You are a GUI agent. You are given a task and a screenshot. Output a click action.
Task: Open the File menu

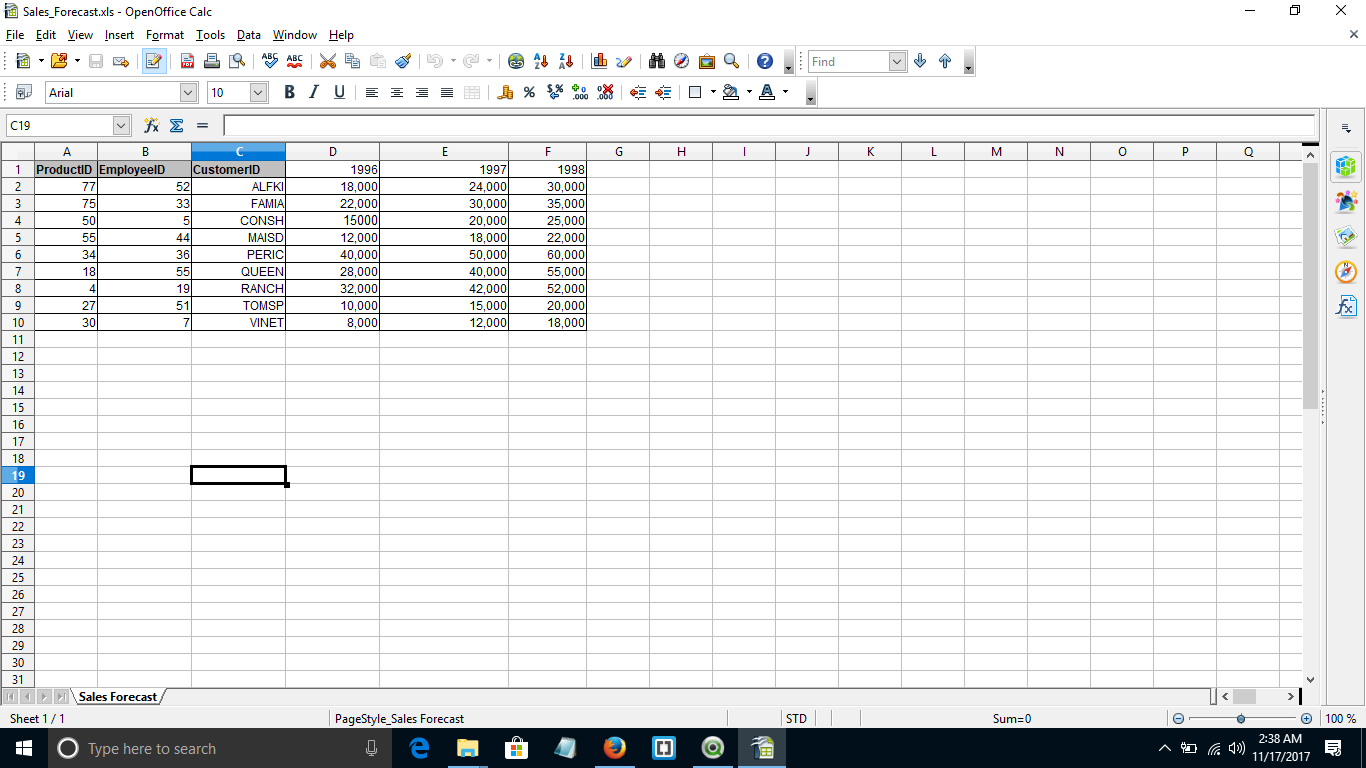[x=14, y=35]
